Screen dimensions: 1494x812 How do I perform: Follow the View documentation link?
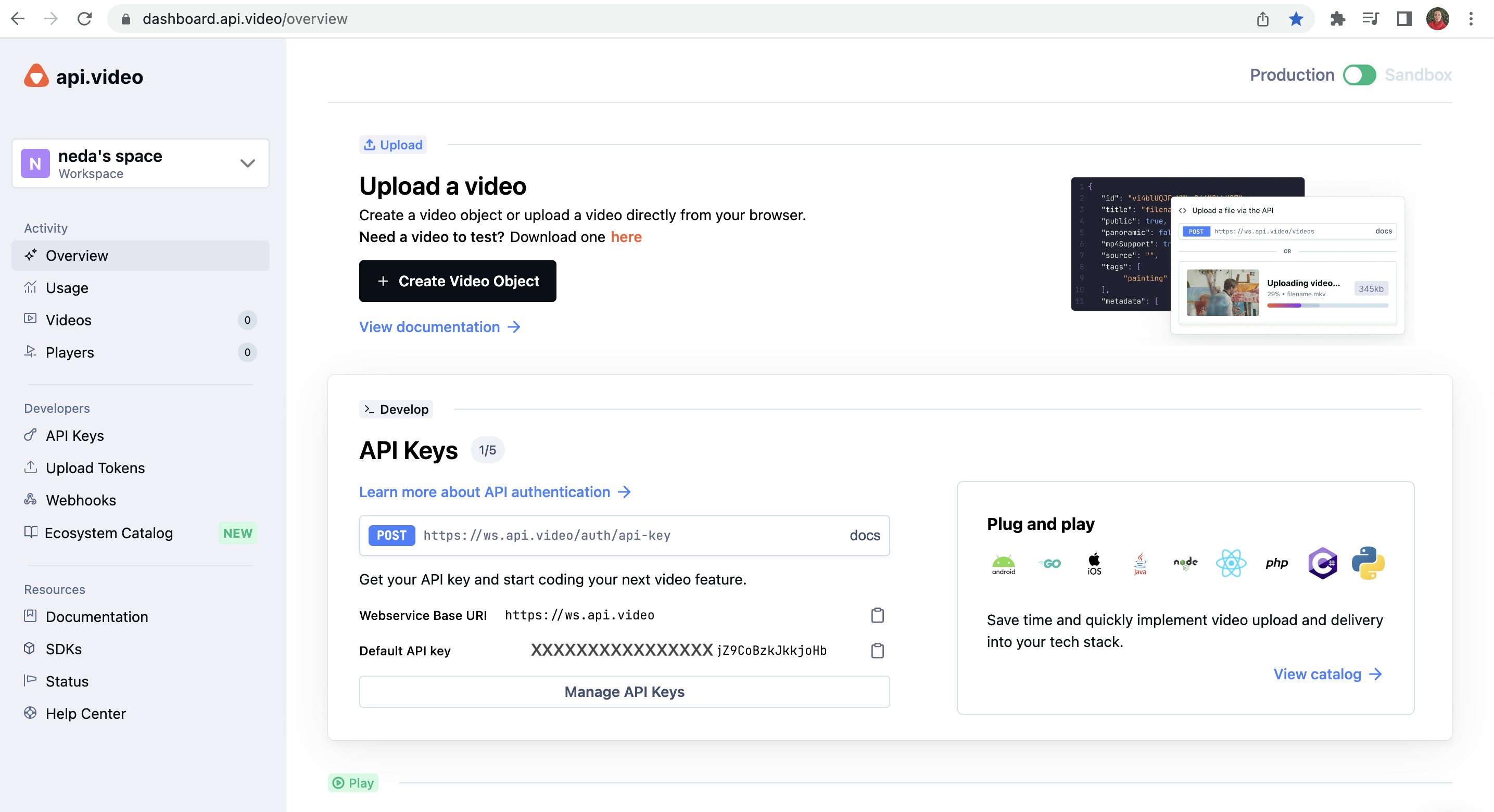point(440,327)
